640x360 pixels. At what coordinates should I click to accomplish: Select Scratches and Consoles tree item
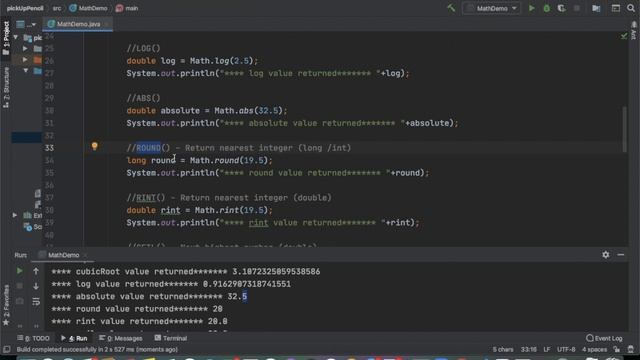33,227
